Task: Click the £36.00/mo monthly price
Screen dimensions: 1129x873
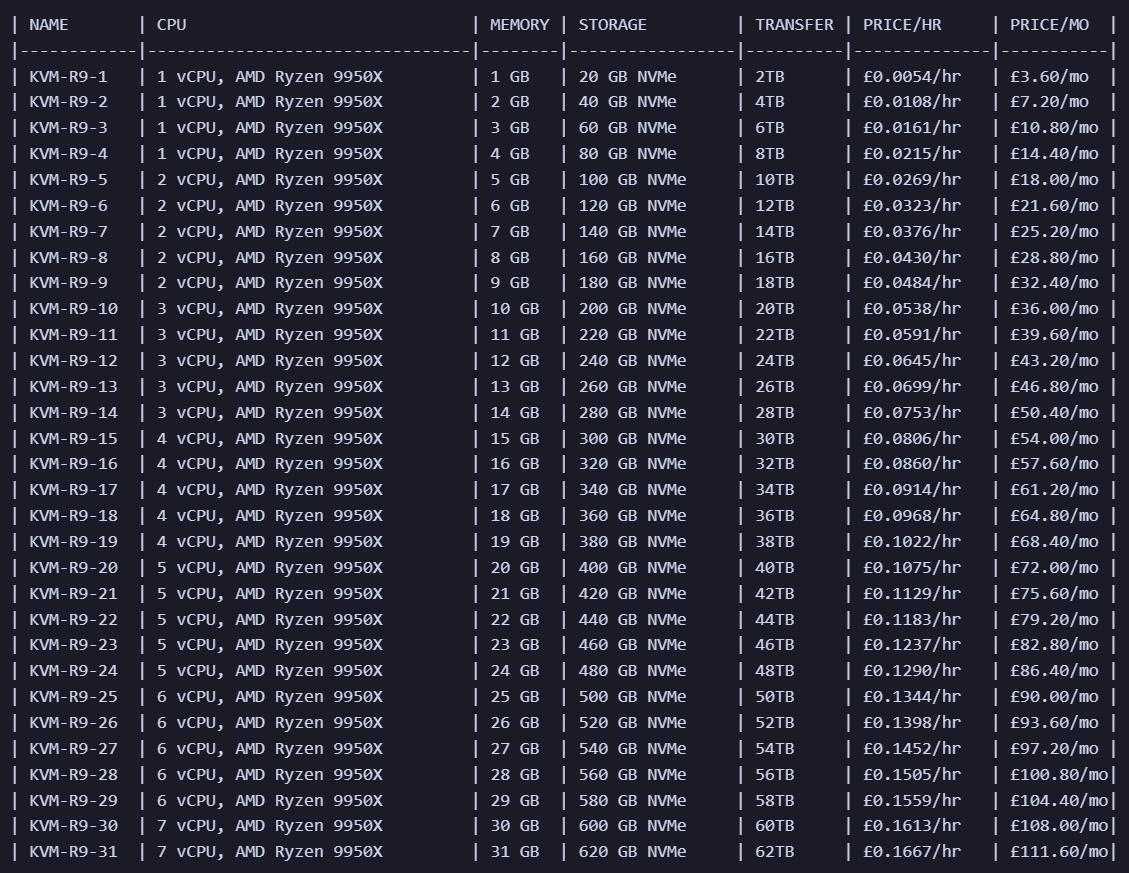Action: tap(1054, 308)
